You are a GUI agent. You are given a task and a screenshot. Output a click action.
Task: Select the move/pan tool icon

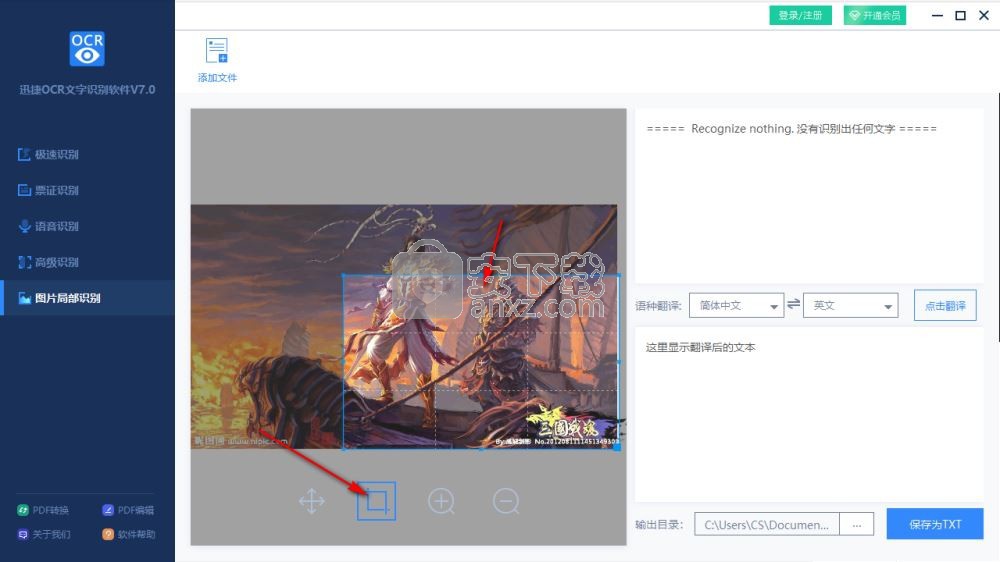[312, 501]
